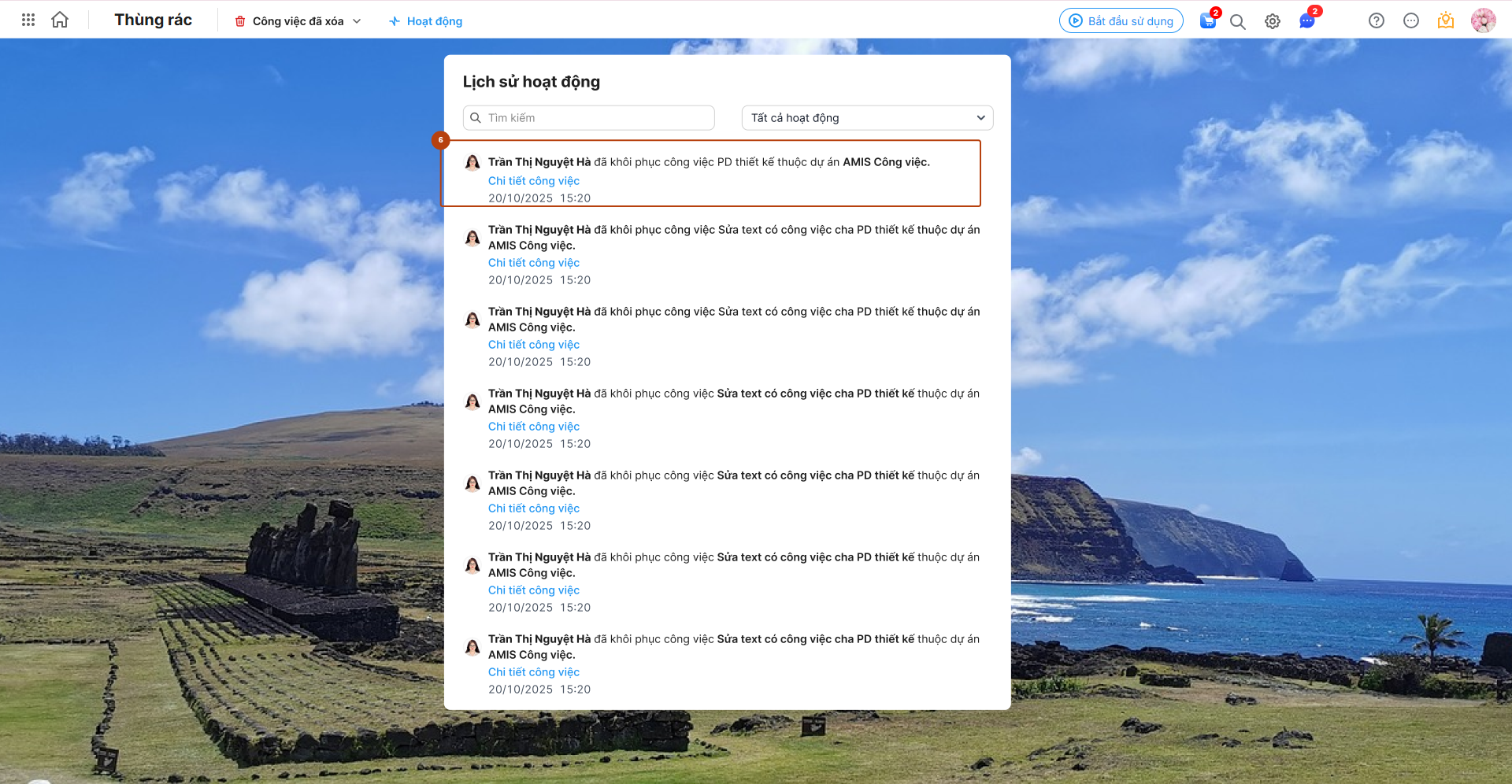
Task: Open Chi tiết công việc for PD thiết kế
Action: point(534,181)
